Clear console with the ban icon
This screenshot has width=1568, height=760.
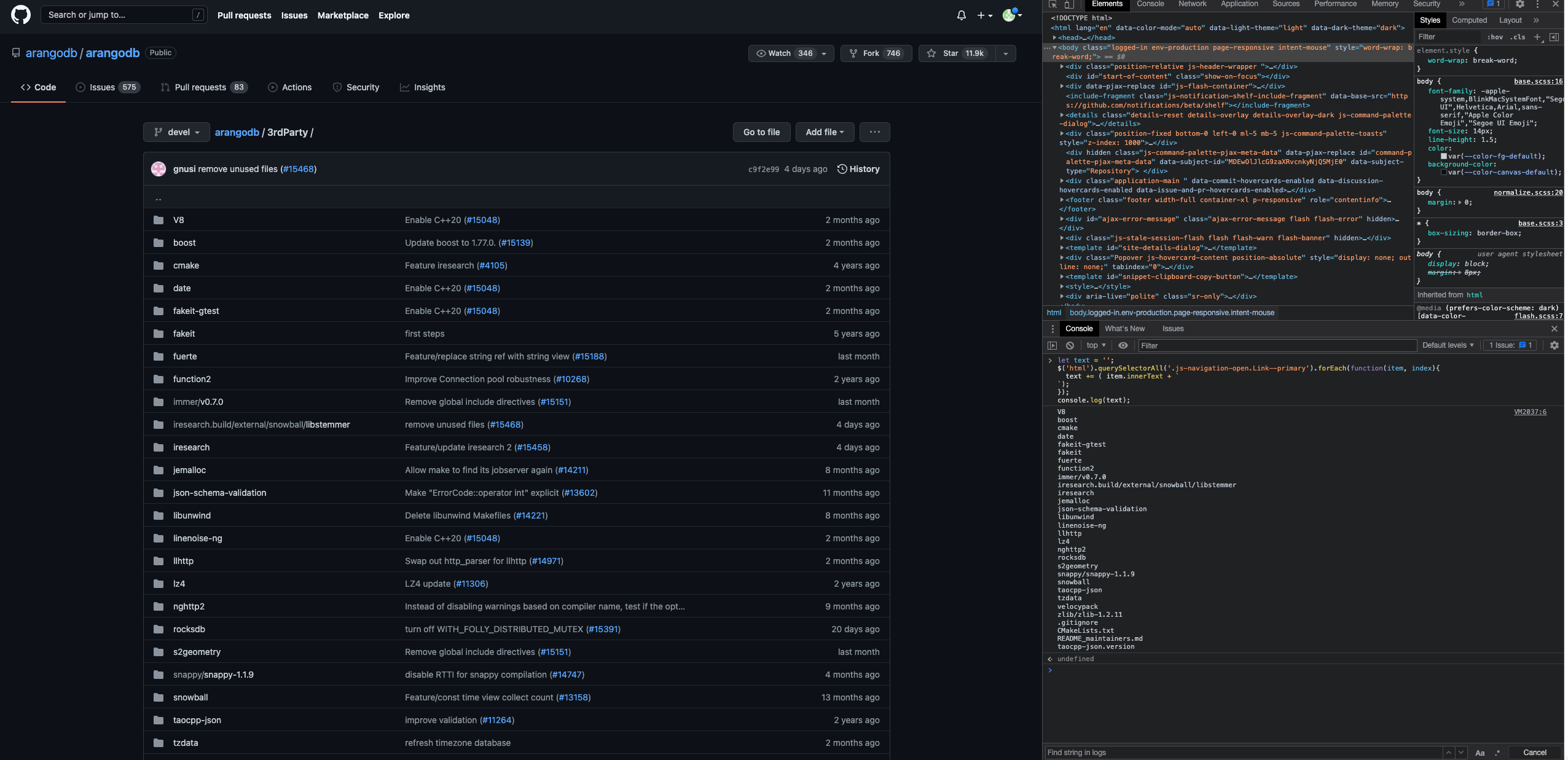1070,345
